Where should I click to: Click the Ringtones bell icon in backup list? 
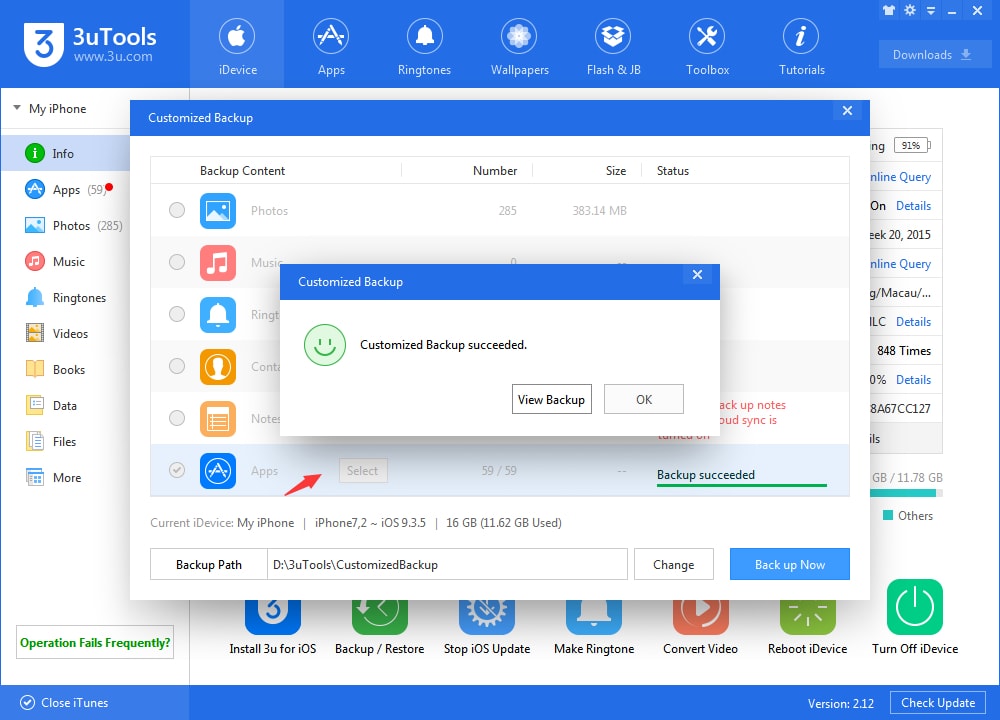pos(217,314)
